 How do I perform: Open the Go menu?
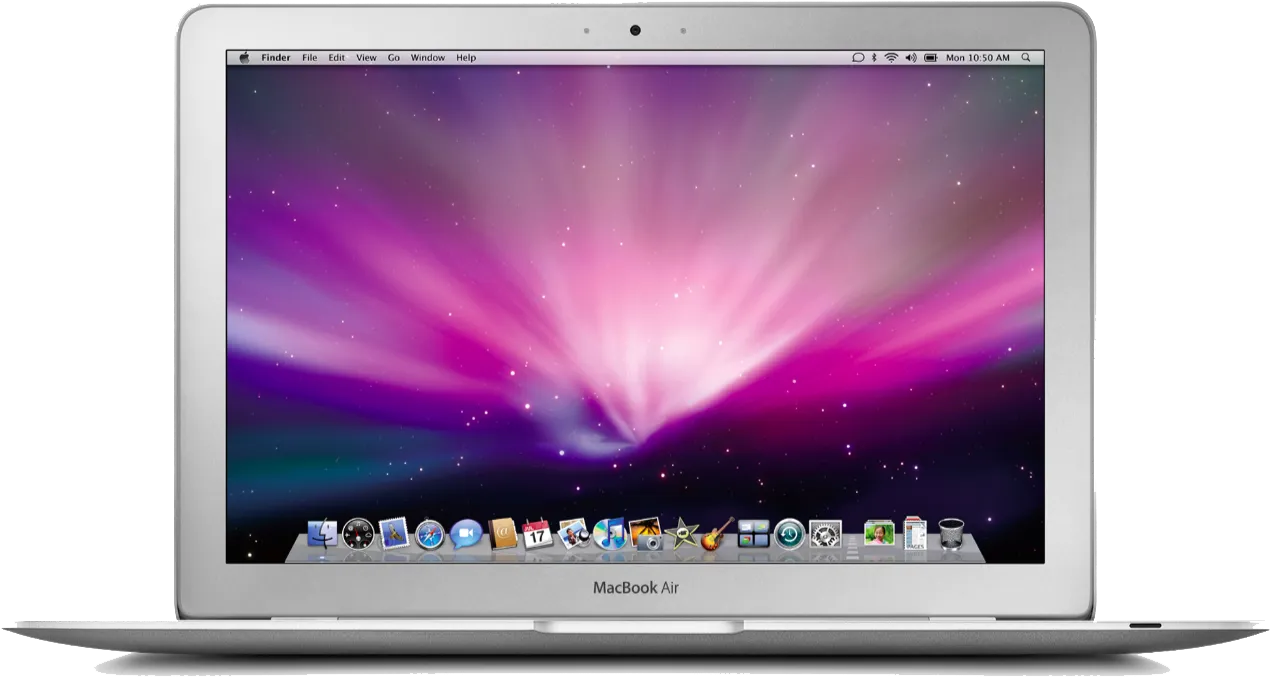coord(394,58)
